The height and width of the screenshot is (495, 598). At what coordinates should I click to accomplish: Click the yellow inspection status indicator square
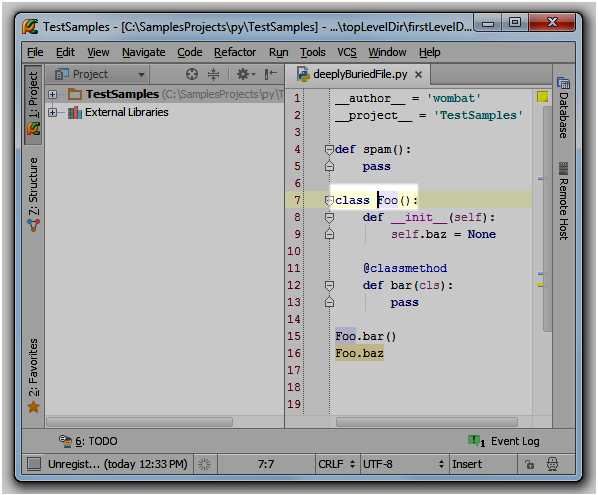(x=542, y=97)
